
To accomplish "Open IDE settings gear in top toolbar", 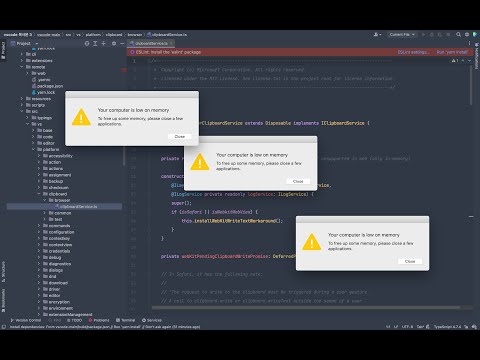I will coord(467,34).
